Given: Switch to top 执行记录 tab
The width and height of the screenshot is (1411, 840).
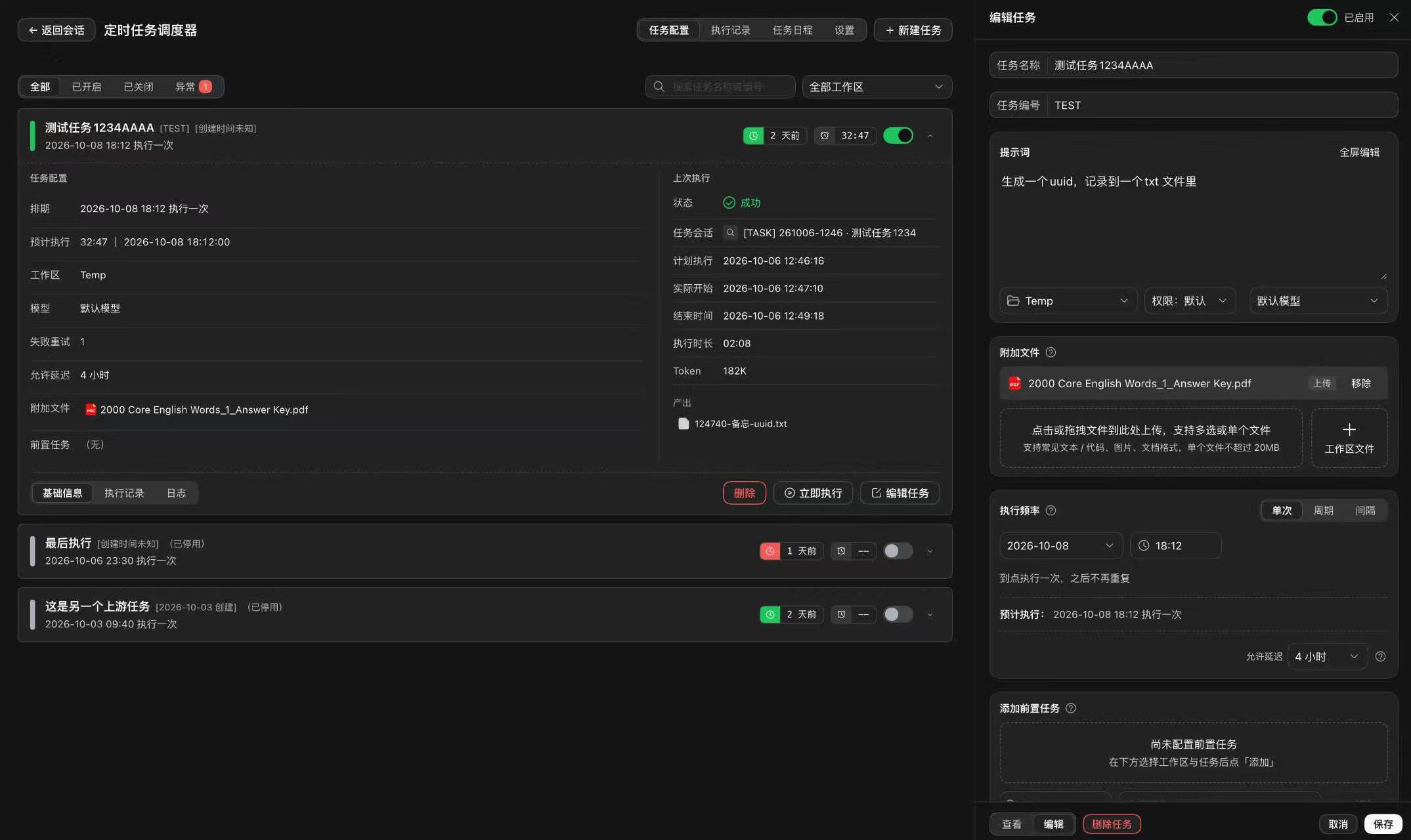Looking at the screenshot, I should pos(731,30).
